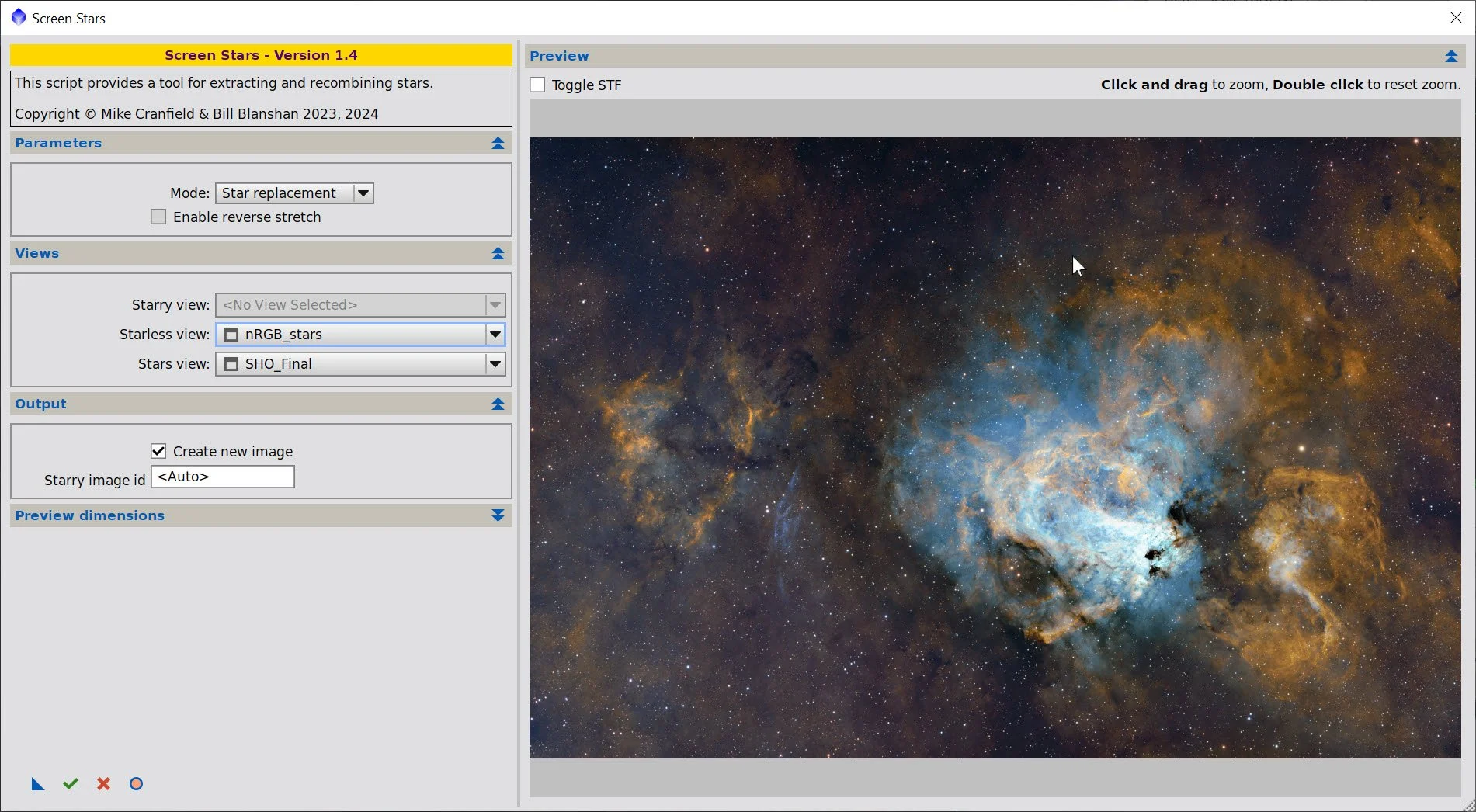Click the 'Starry image id' label
This screenshot has width=1476, height=812.
point(95,481)
